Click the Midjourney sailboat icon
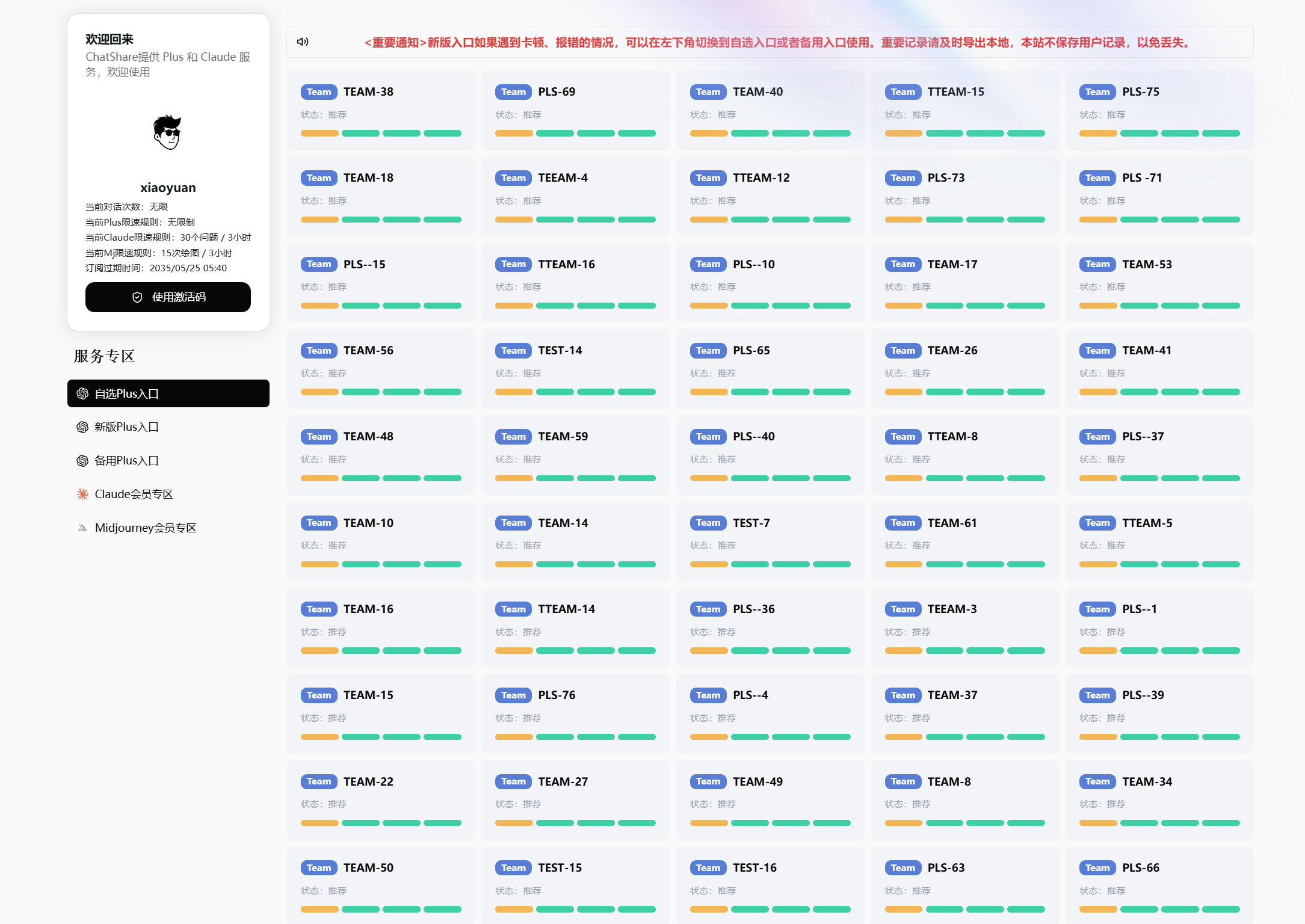1305x924 pixels. click(x=82, y=528)
